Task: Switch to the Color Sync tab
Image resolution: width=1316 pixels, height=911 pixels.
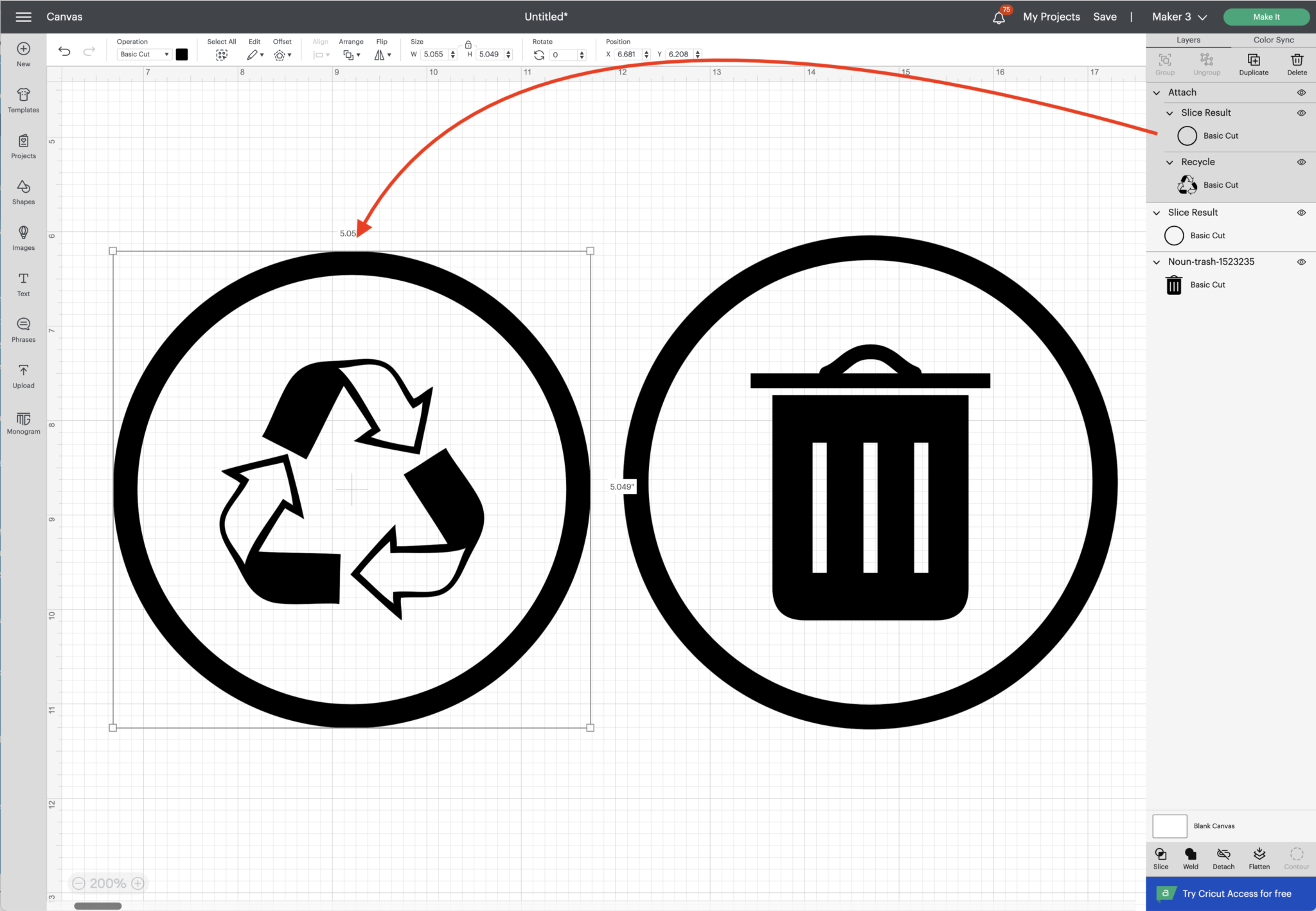Action: click(1273, 40)
